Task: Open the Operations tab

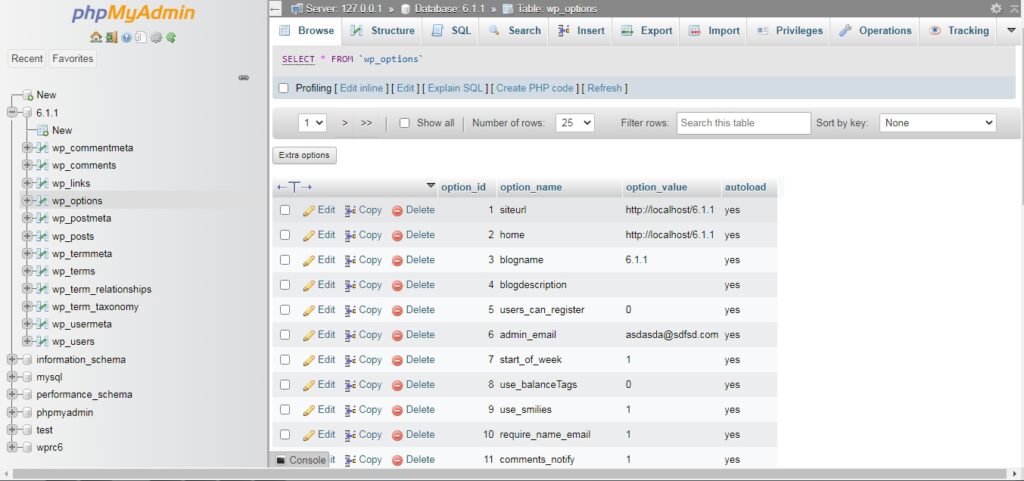Action: [874, 31]
